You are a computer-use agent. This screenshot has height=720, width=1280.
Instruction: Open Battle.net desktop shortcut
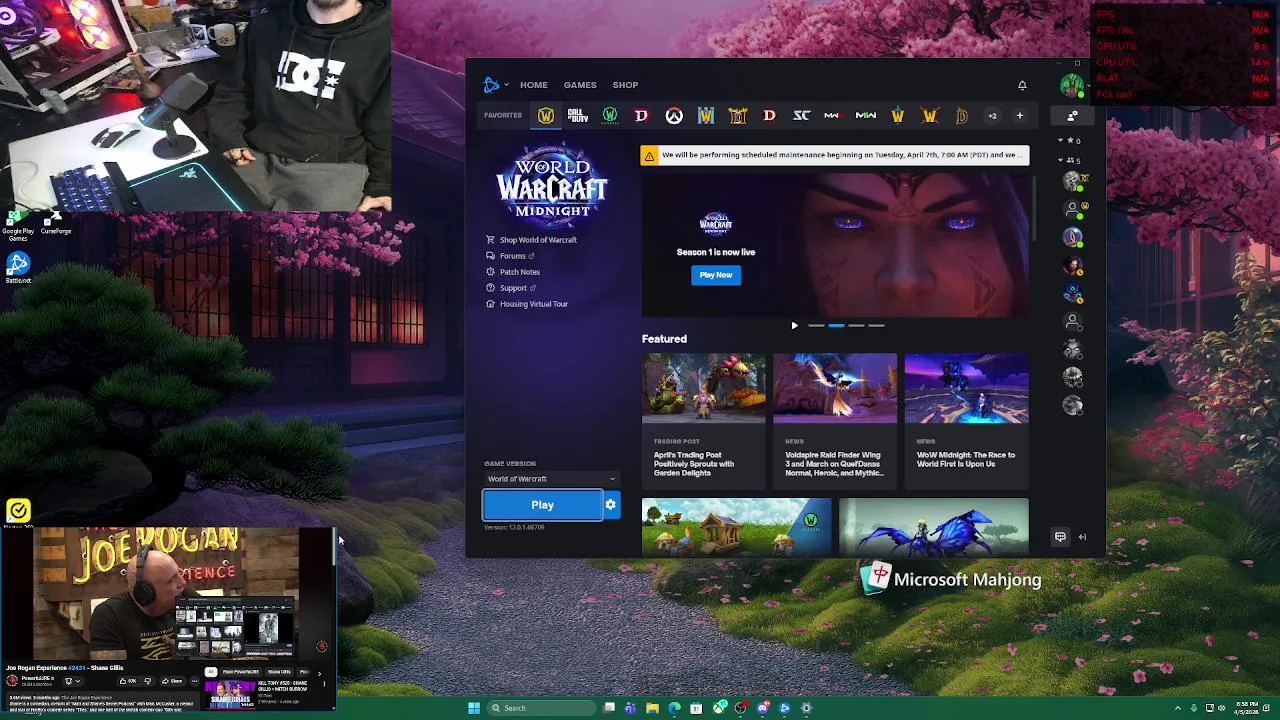click(x=18, y=268)
